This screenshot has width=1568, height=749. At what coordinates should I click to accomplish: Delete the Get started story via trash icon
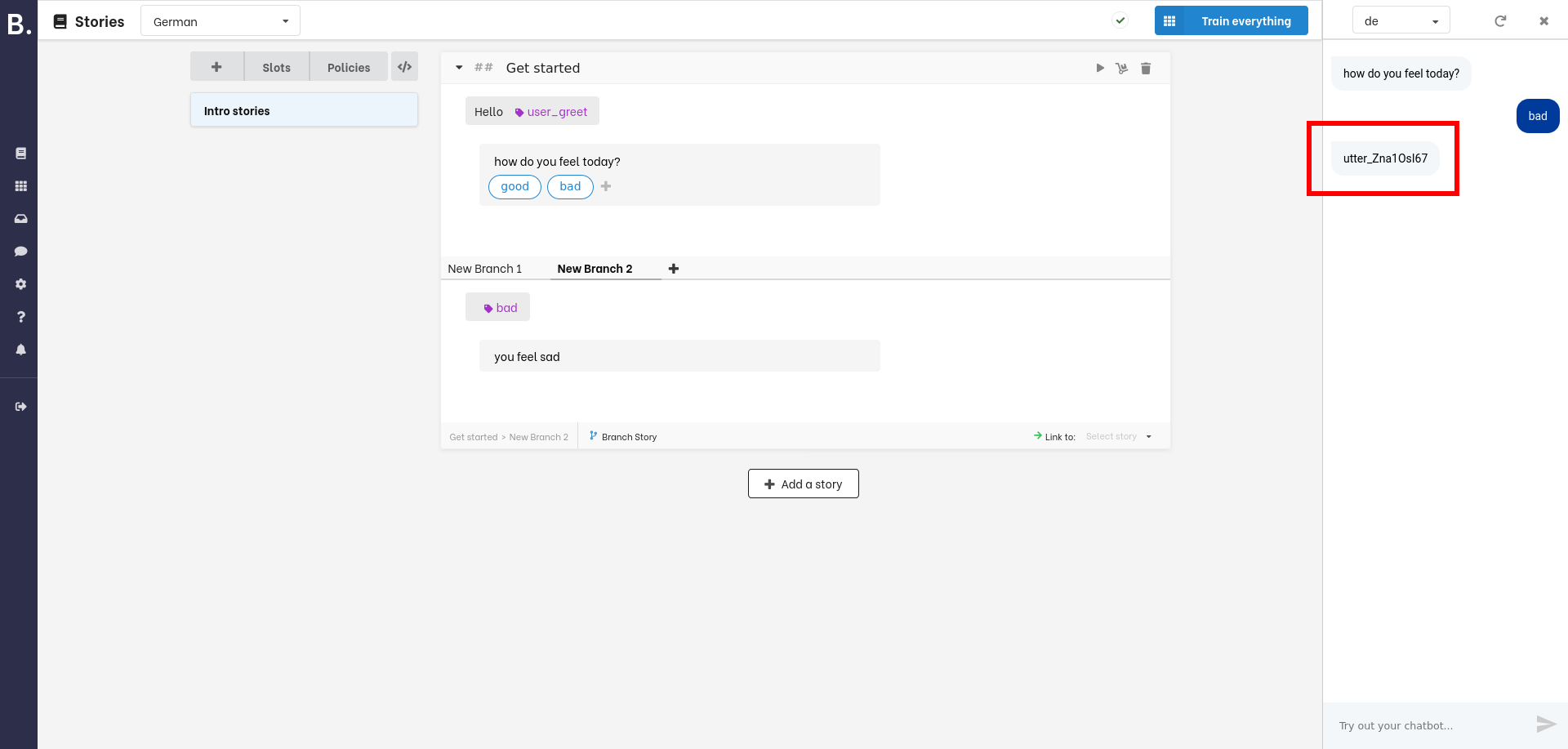[1146, 68]
